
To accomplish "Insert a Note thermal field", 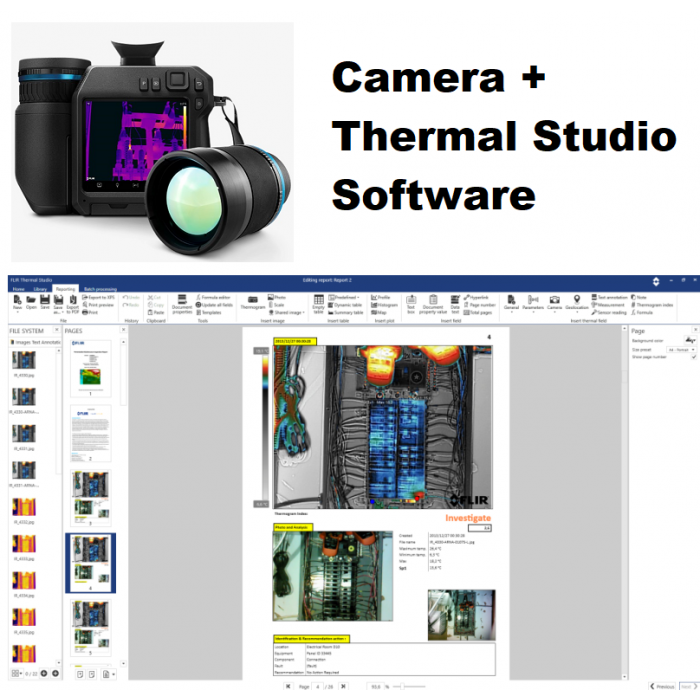I will [638, 297].
